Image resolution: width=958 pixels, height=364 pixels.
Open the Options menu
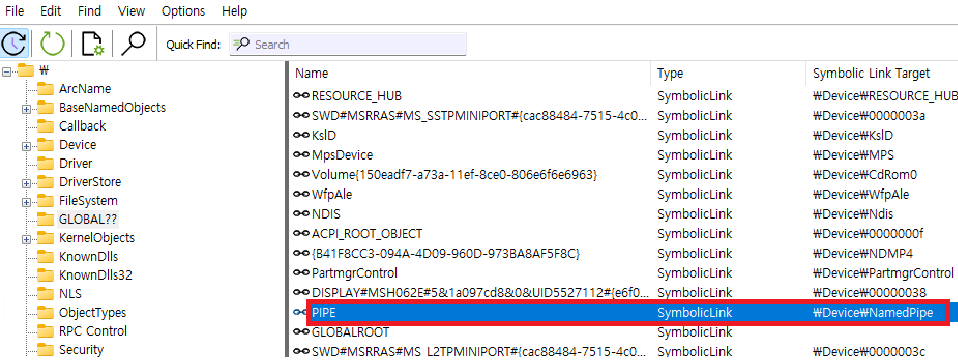tap(183, 11)
